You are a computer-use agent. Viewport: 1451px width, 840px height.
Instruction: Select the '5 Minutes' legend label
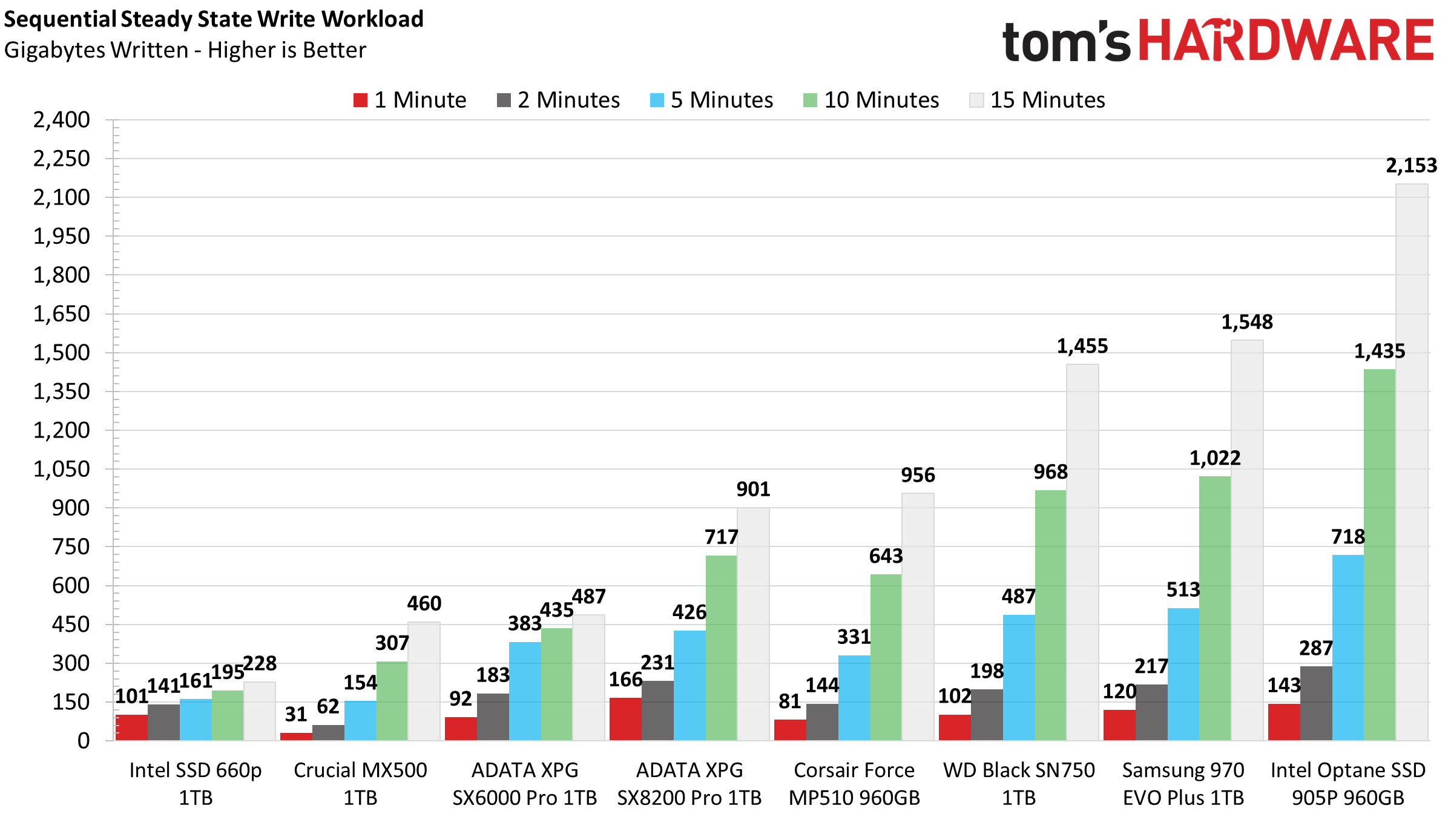tap(722, 100)
